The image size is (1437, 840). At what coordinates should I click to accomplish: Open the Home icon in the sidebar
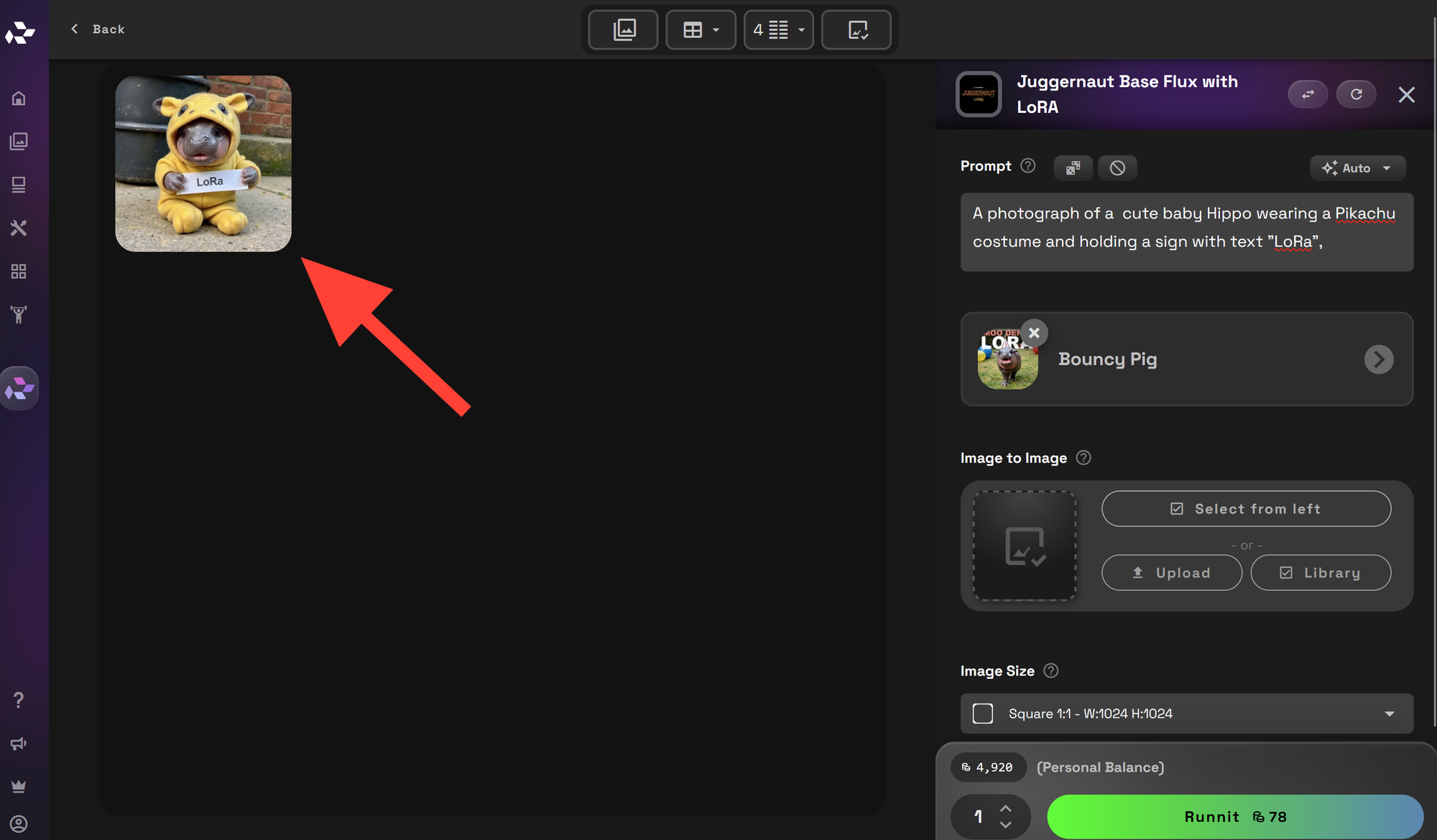[18, 98]
